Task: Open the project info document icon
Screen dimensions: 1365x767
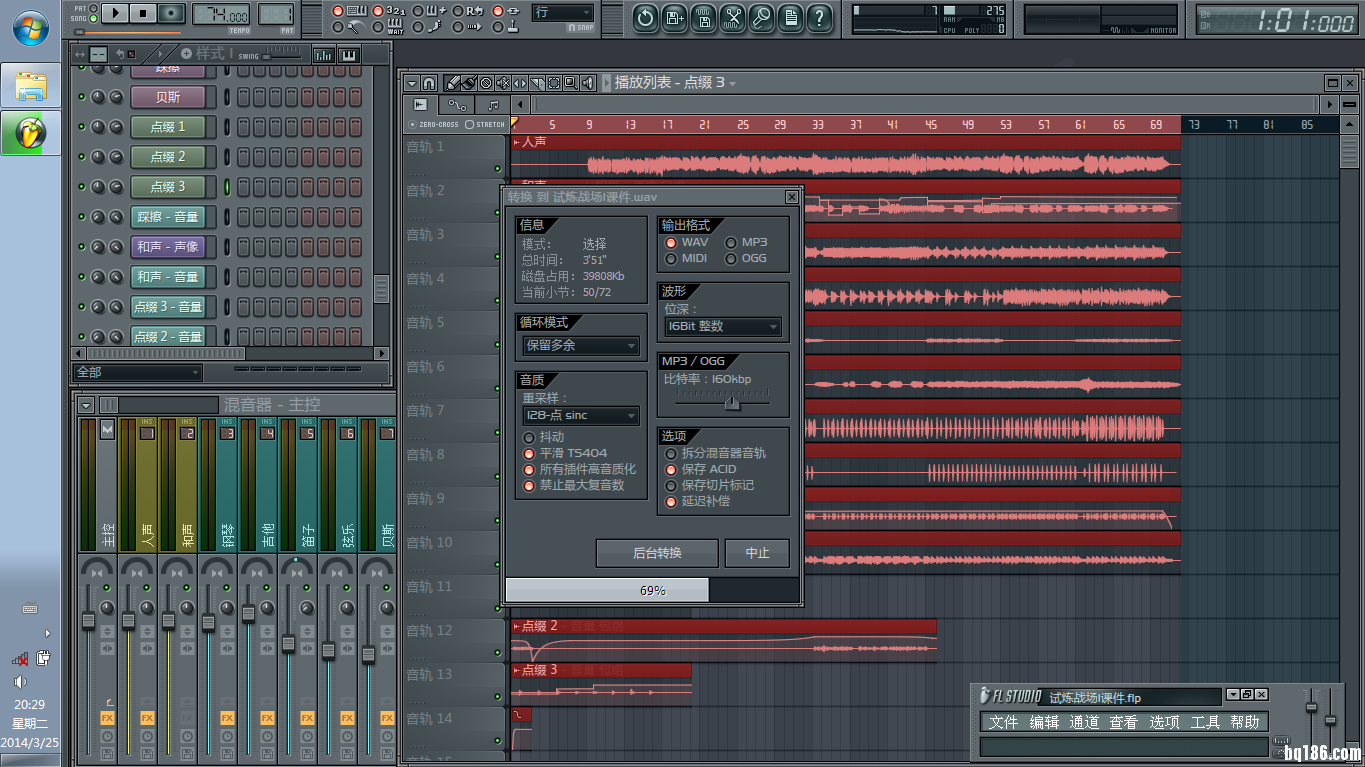Action: click(791, 16)
